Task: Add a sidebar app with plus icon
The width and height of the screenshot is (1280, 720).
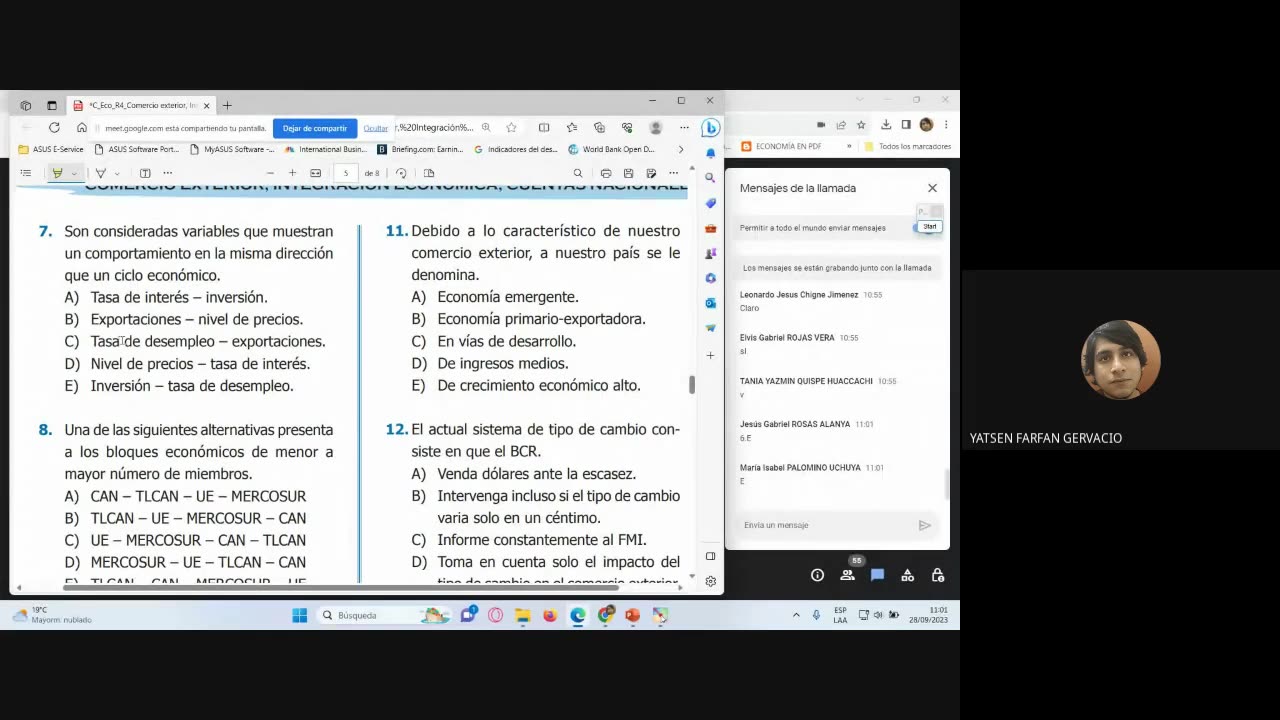Action: tap(710, 355)
